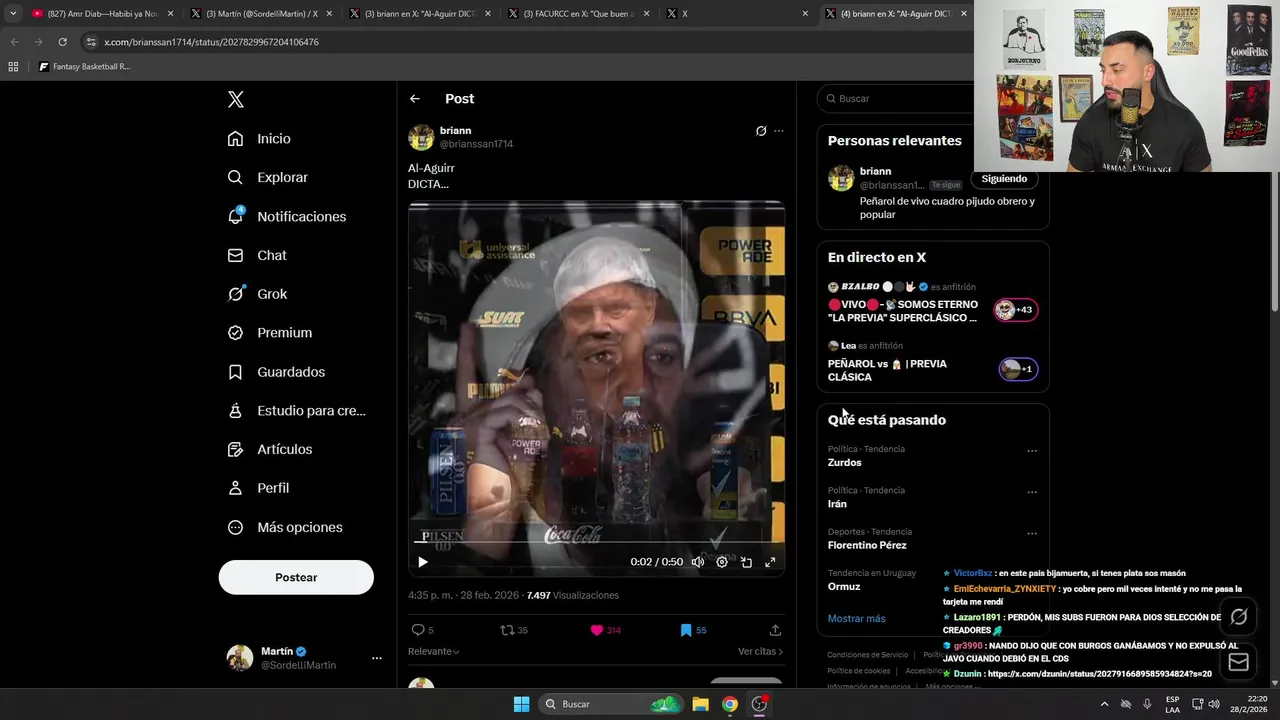Screen dimensions: 1280x720
Task: Open Chrome from taskbar
Action: (x=730, y=704)
